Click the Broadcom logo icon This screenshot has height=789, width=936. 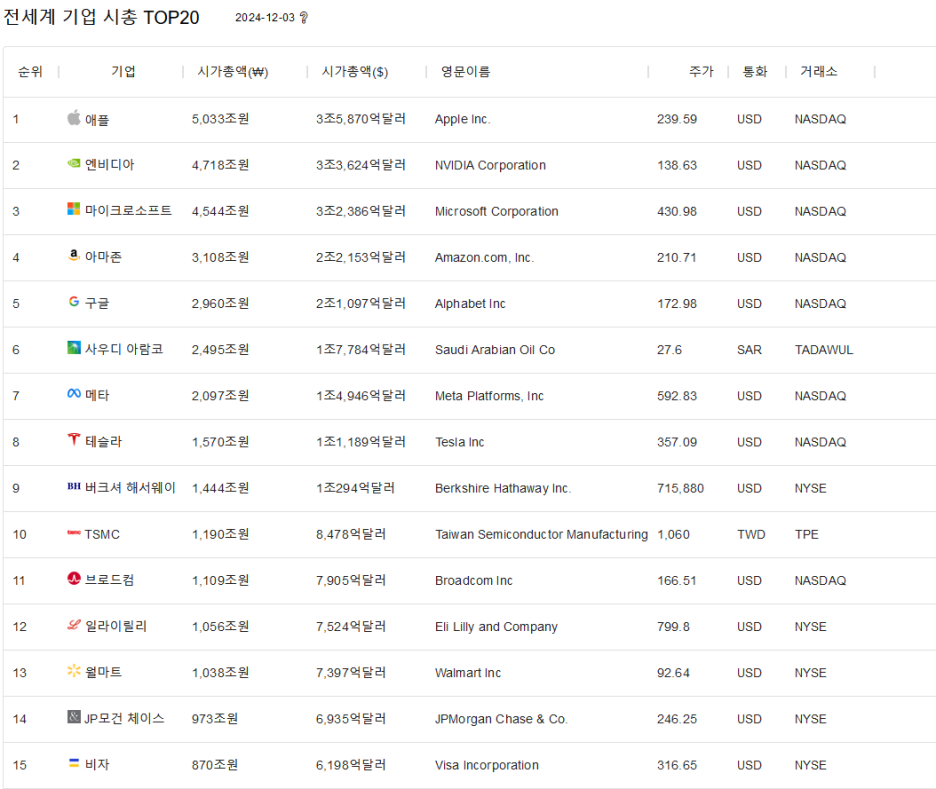click(73, 578)
